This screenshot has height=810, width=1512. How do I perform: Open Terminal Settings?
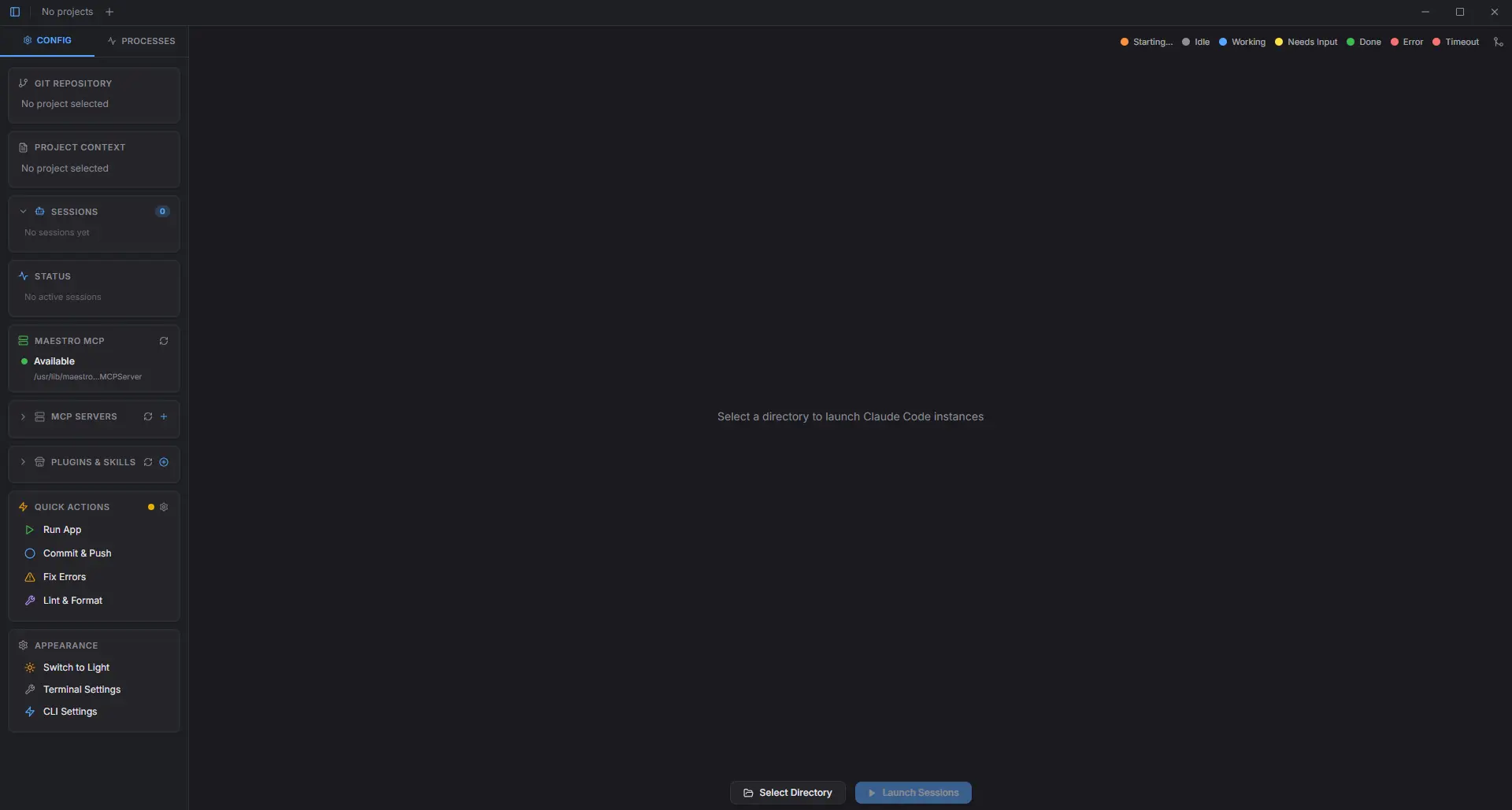click(81, 690)
